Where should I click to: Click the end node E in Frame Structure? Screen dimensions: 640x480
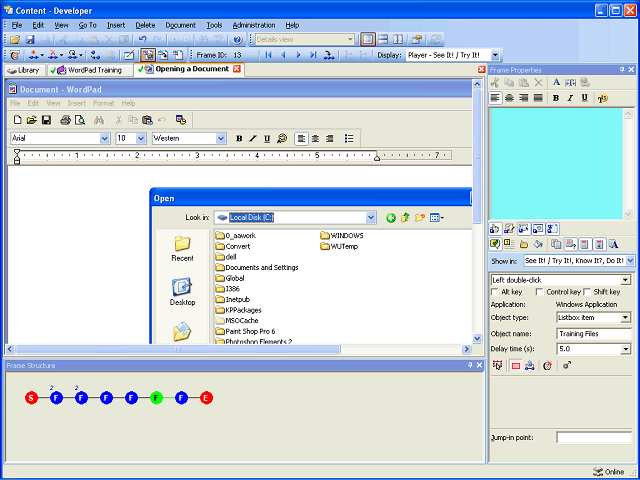click(207, 398)
